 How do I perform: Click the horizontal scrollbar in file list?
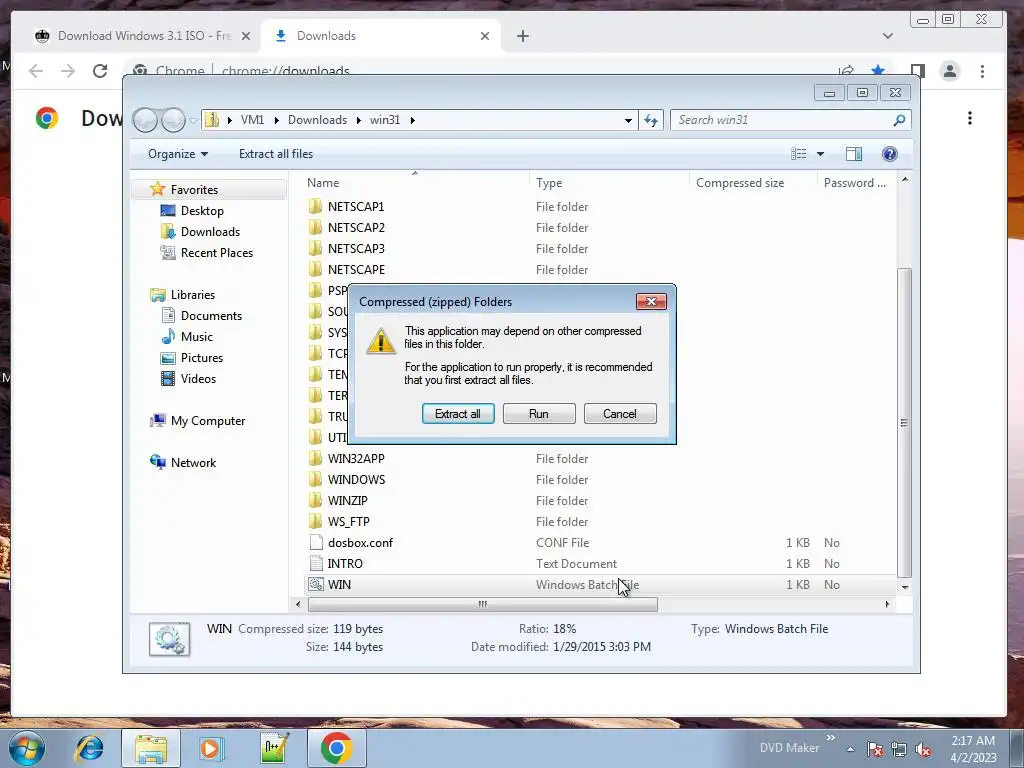[483, 604]
